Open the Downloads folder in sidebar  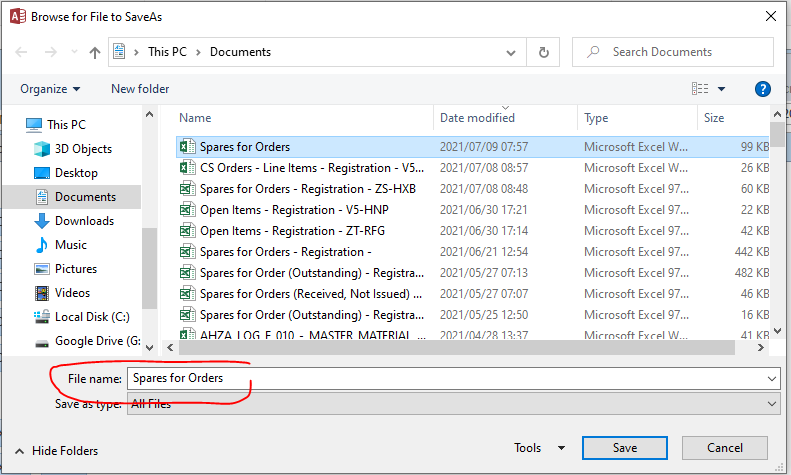[x=84, y=221]
